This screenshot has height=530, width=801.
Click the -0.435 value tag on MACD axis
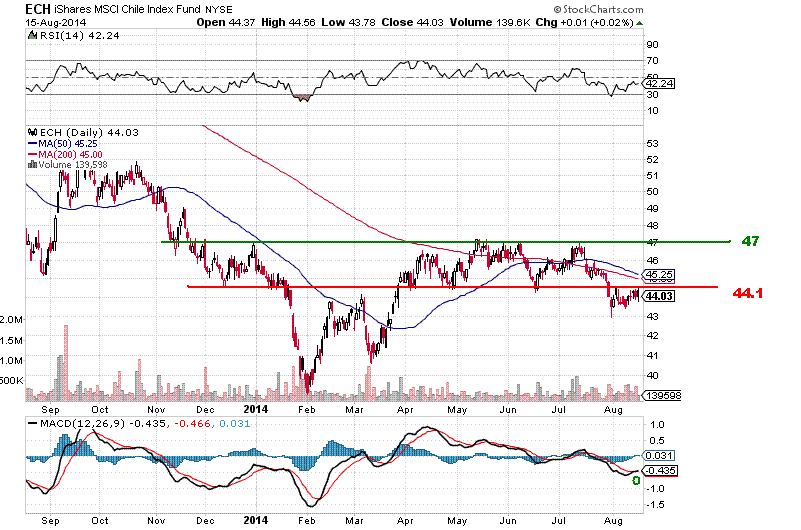click(x=661, y=471)
